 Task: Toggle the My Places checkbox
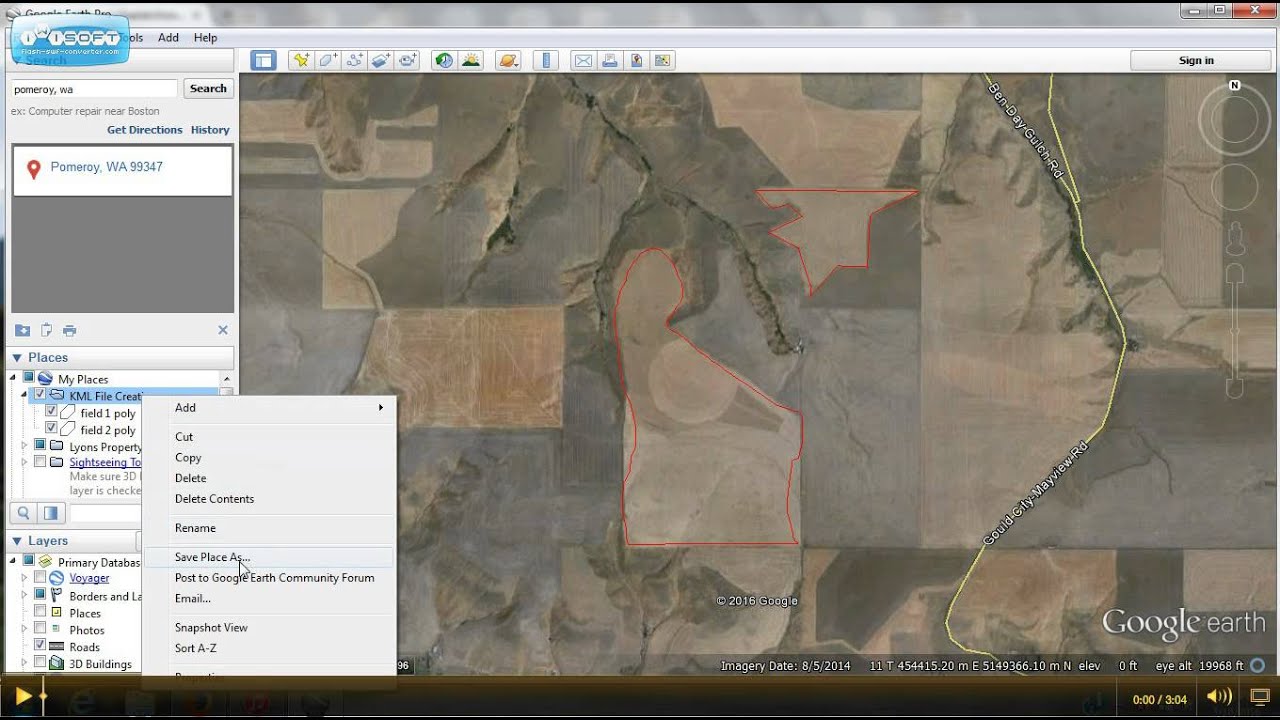(29, 378)
